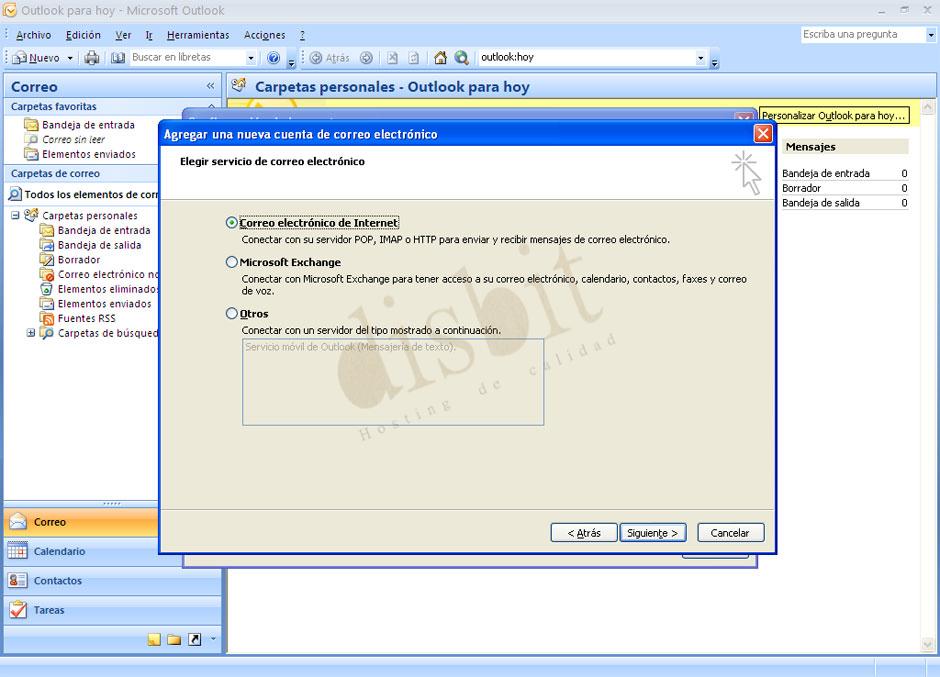
Task: Open the Contactos navigation pane icon
Action: tap(18, 581)
